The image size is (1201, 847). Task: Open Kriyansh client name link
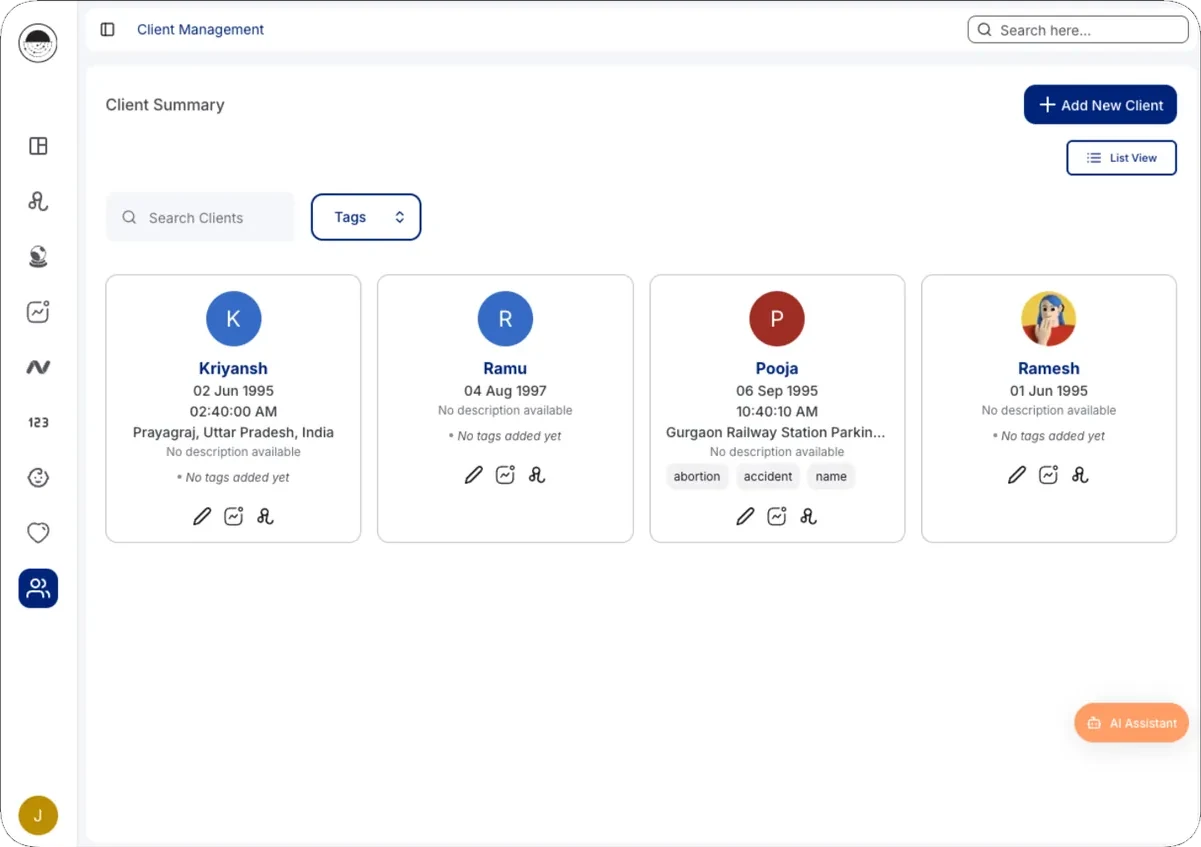pyautogui.click(x=233, y=368)
